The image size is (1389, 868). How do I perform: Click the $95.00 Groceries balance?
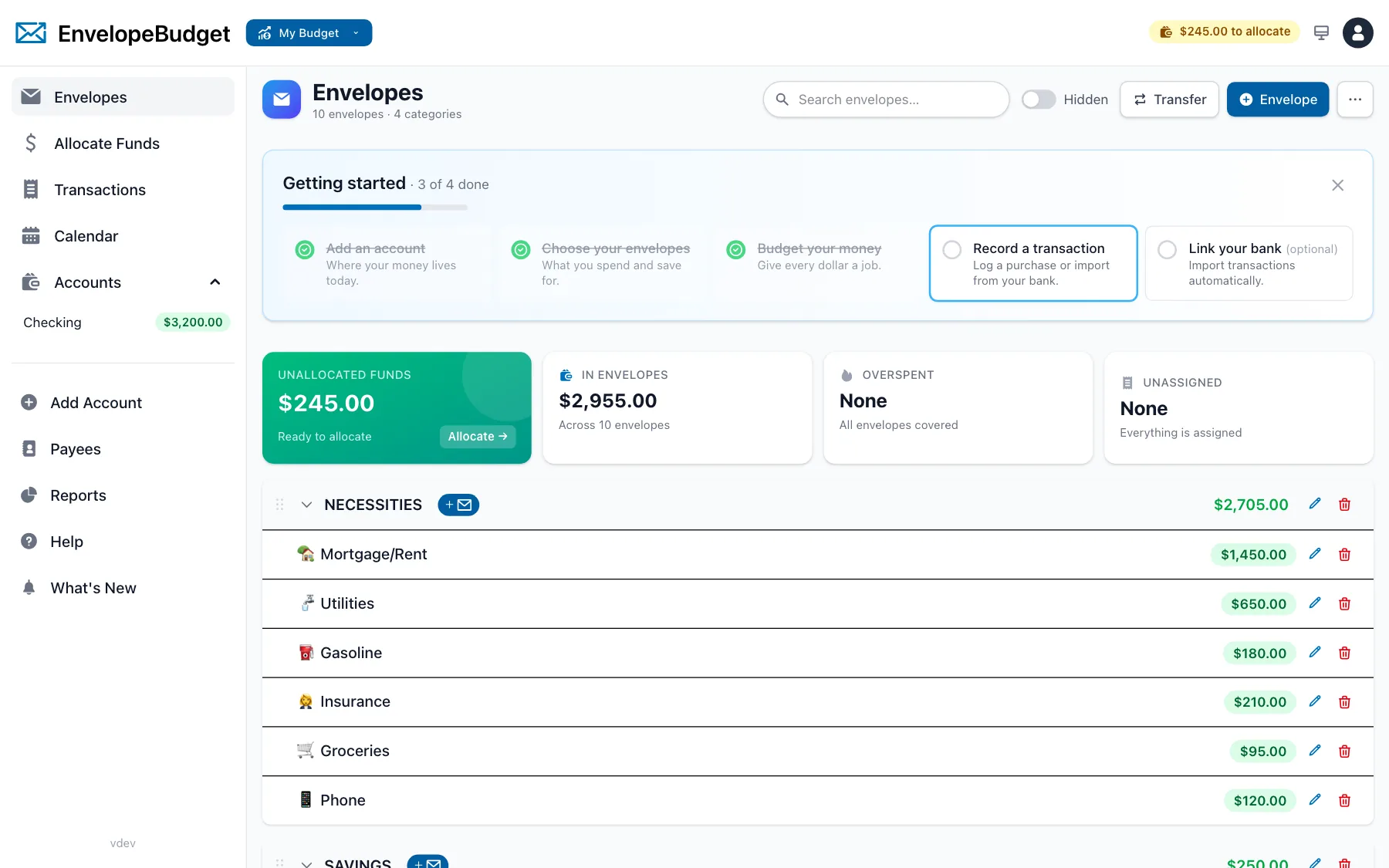coord(1263,751)
